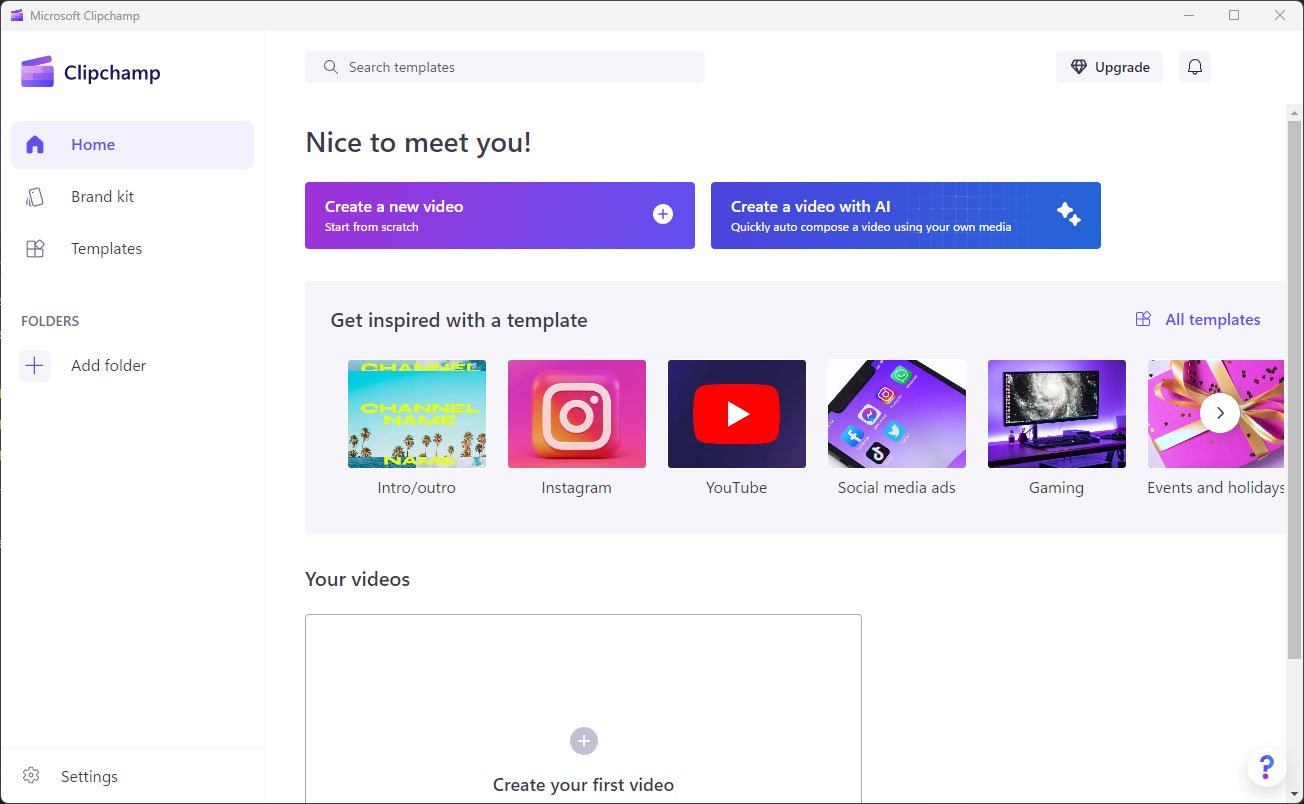Image resolution: width=1304 pixels, height=804 pixels.
Task: Click the plus icon in Your videos card
Action: tap(583, 741)
